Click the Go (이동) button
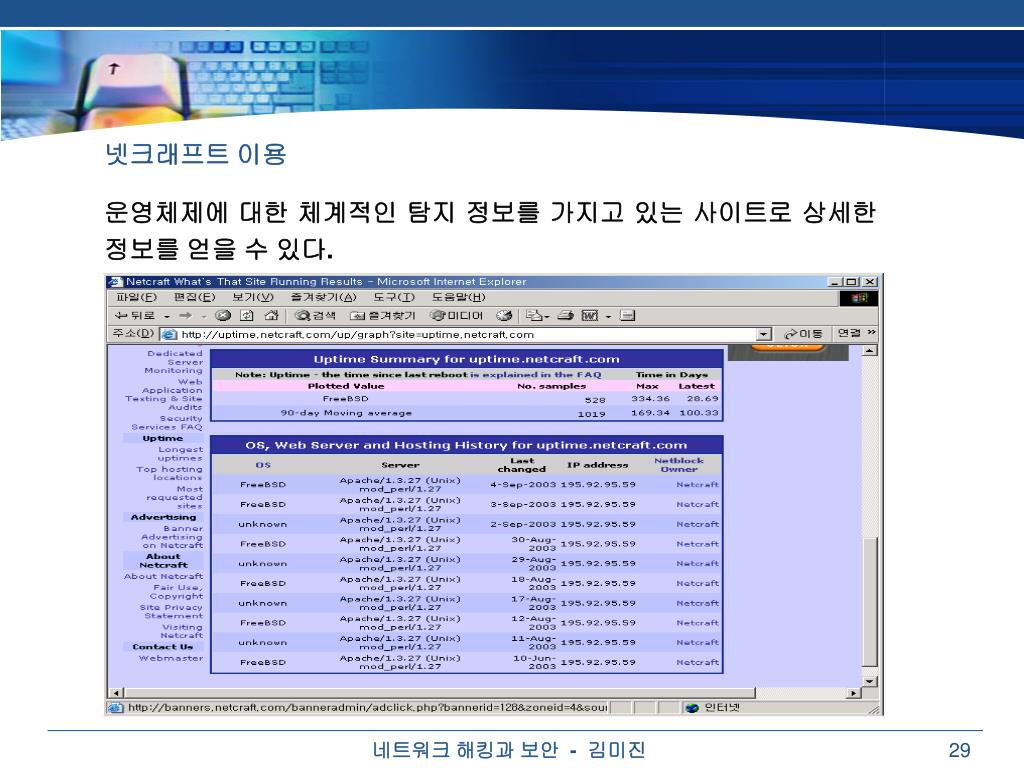The width and height of the screenshot is (1024, 768). pos(803,334)
